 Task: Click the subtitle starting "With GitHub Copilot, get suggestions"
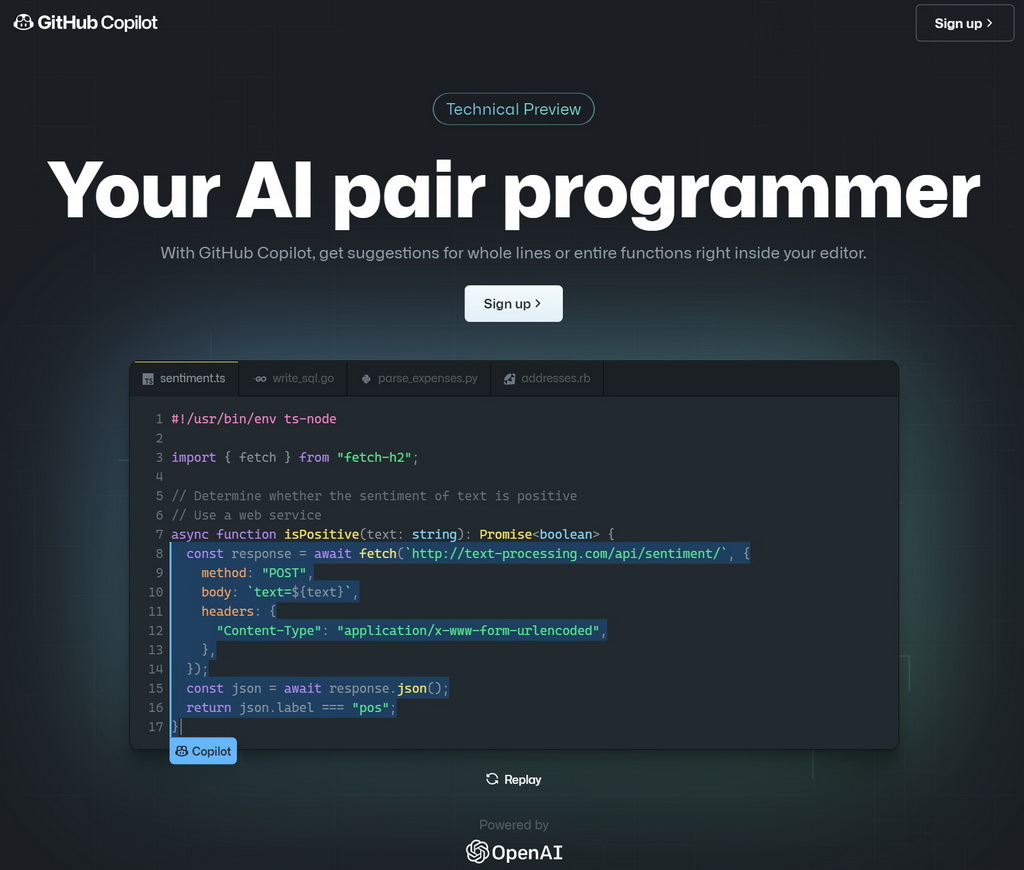513,253
